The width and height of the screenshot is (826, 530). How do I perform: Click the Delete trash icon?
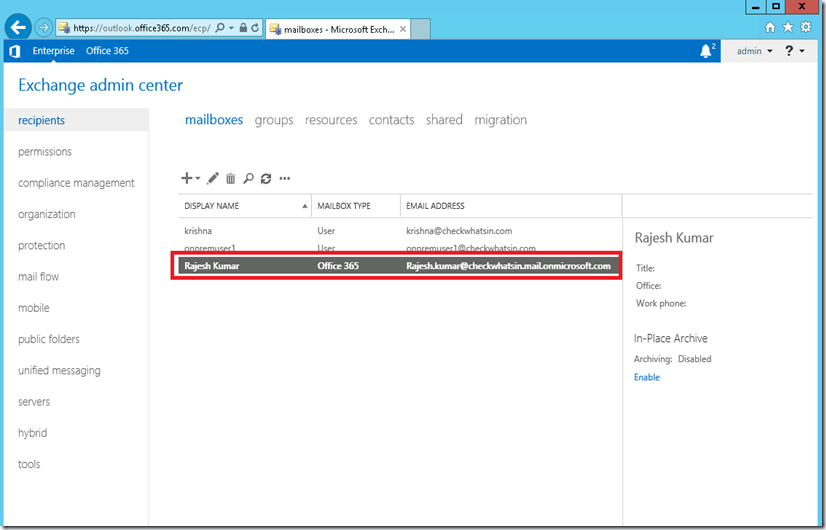[230, 179]
